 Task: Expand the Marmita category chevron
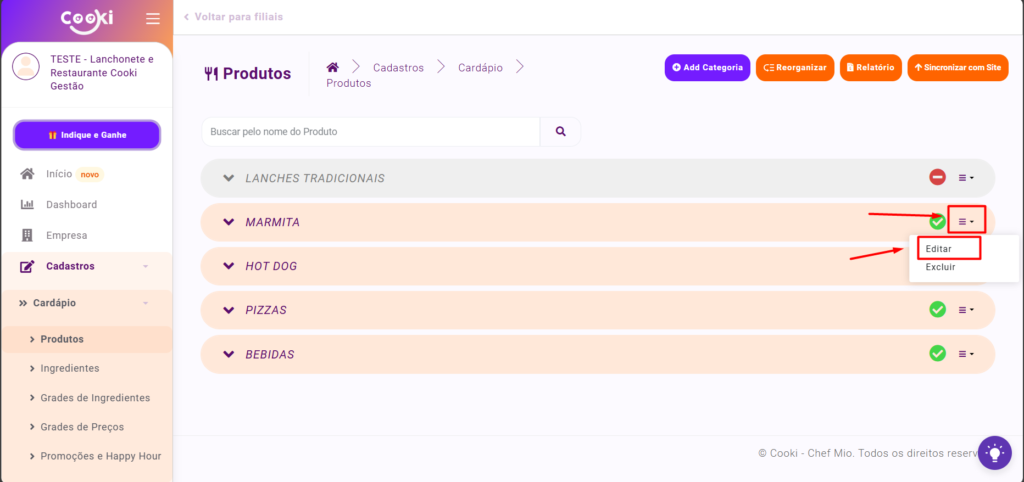tap(229, 222)
